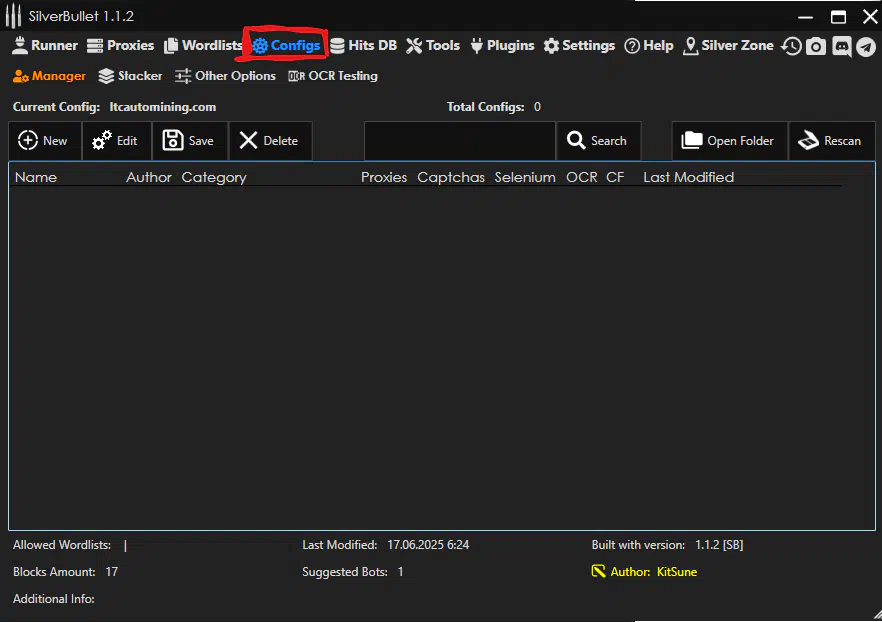Open the Help tab
882x622 pixels.
point(649,46)
